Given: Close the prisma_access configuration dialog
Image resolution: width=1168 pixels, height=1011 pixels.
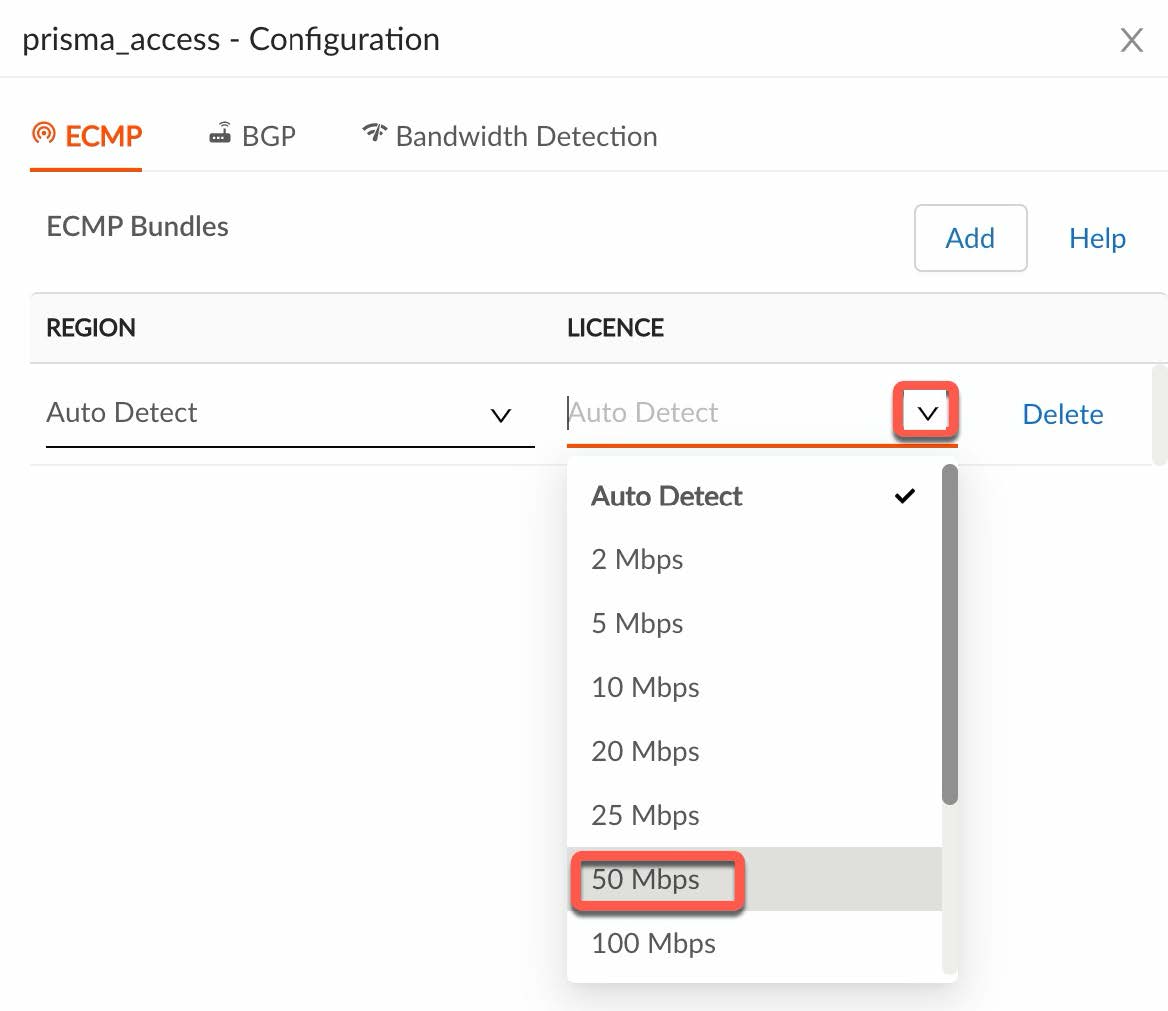Looking at the screenshot, I should pyautogui.click(x=1131, y=40).
